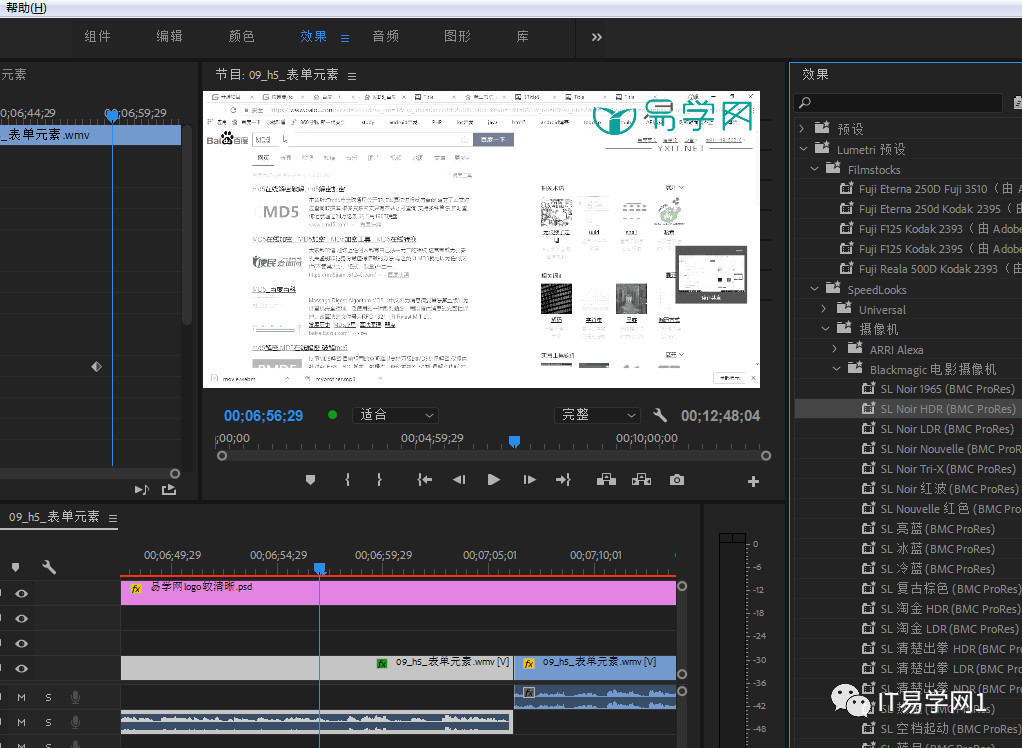Select SL Noir 1965 (BMC ProRes) preset
This screenshot has height=748, width=1022.
[946, 389]
